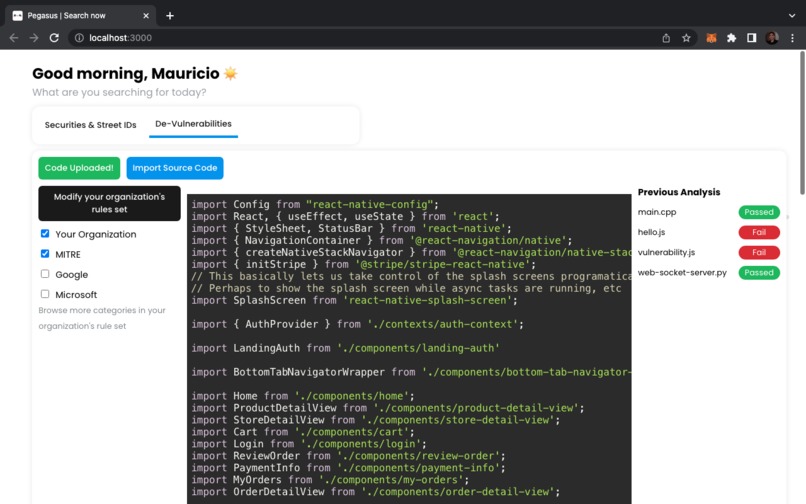Screen dimensions: 806x504
Task: Click the import LandingAuth code line
Action: [x=345, y=348]
